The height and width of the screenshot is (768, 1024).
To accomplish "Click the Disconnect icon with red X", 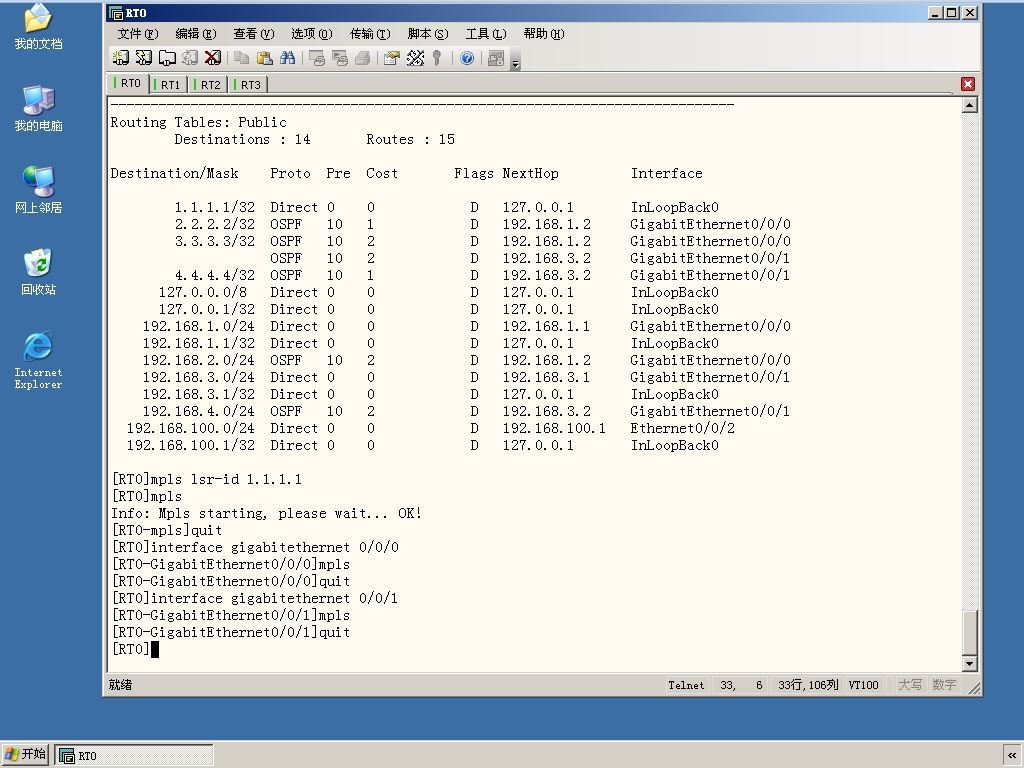I will [x=213, y=58].
